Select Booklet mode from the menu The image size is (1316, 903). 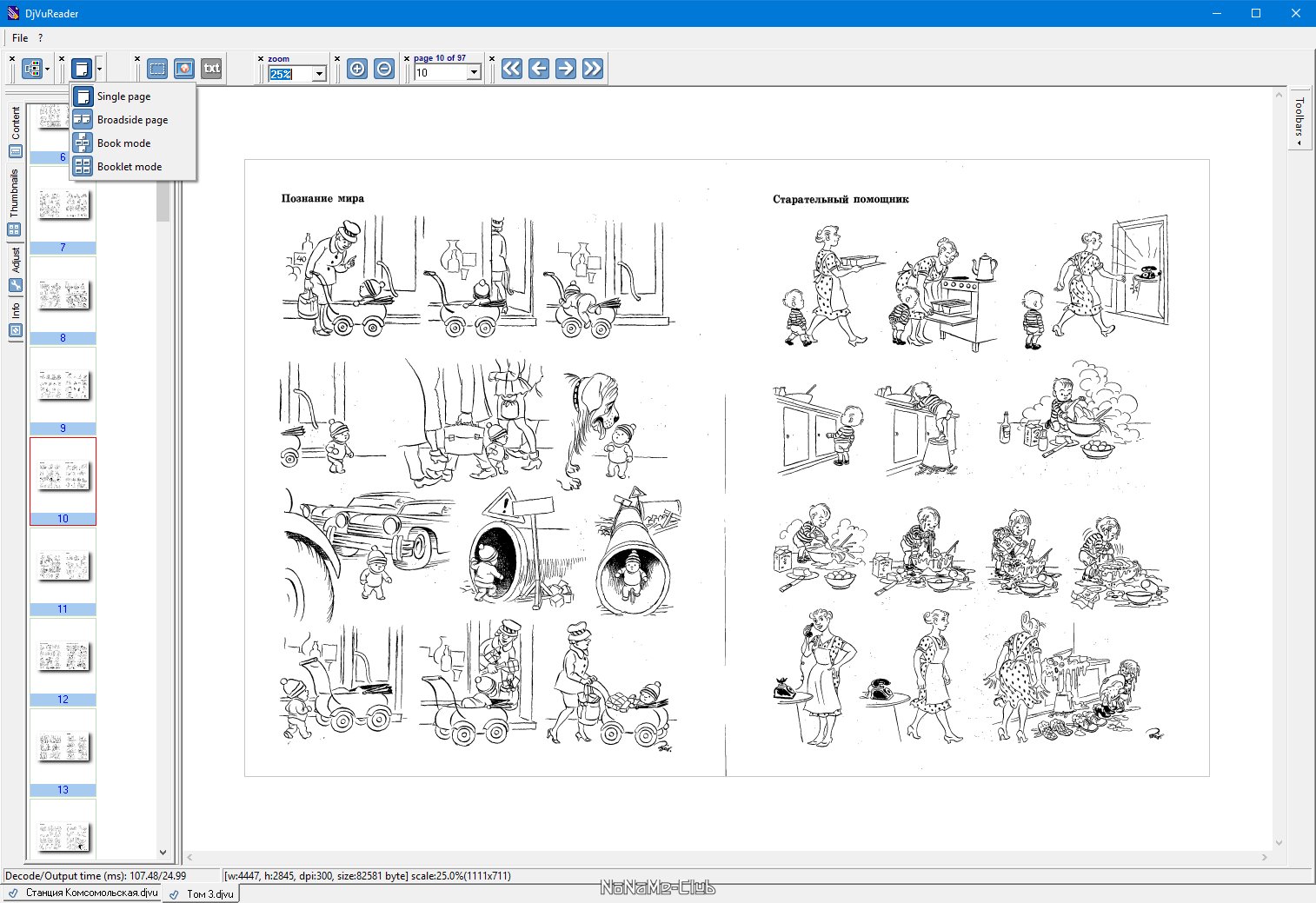coord(129,167)
